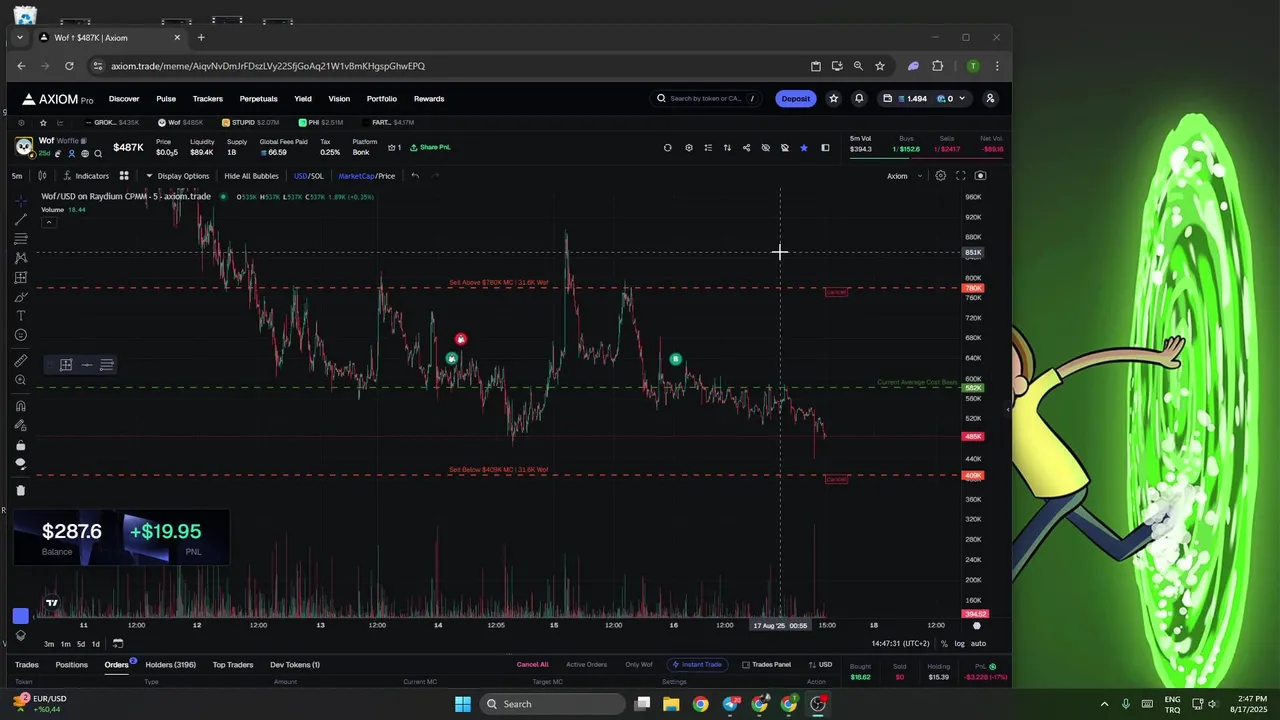
Task: Click the Instant Trade button
Action: point(697,665)
